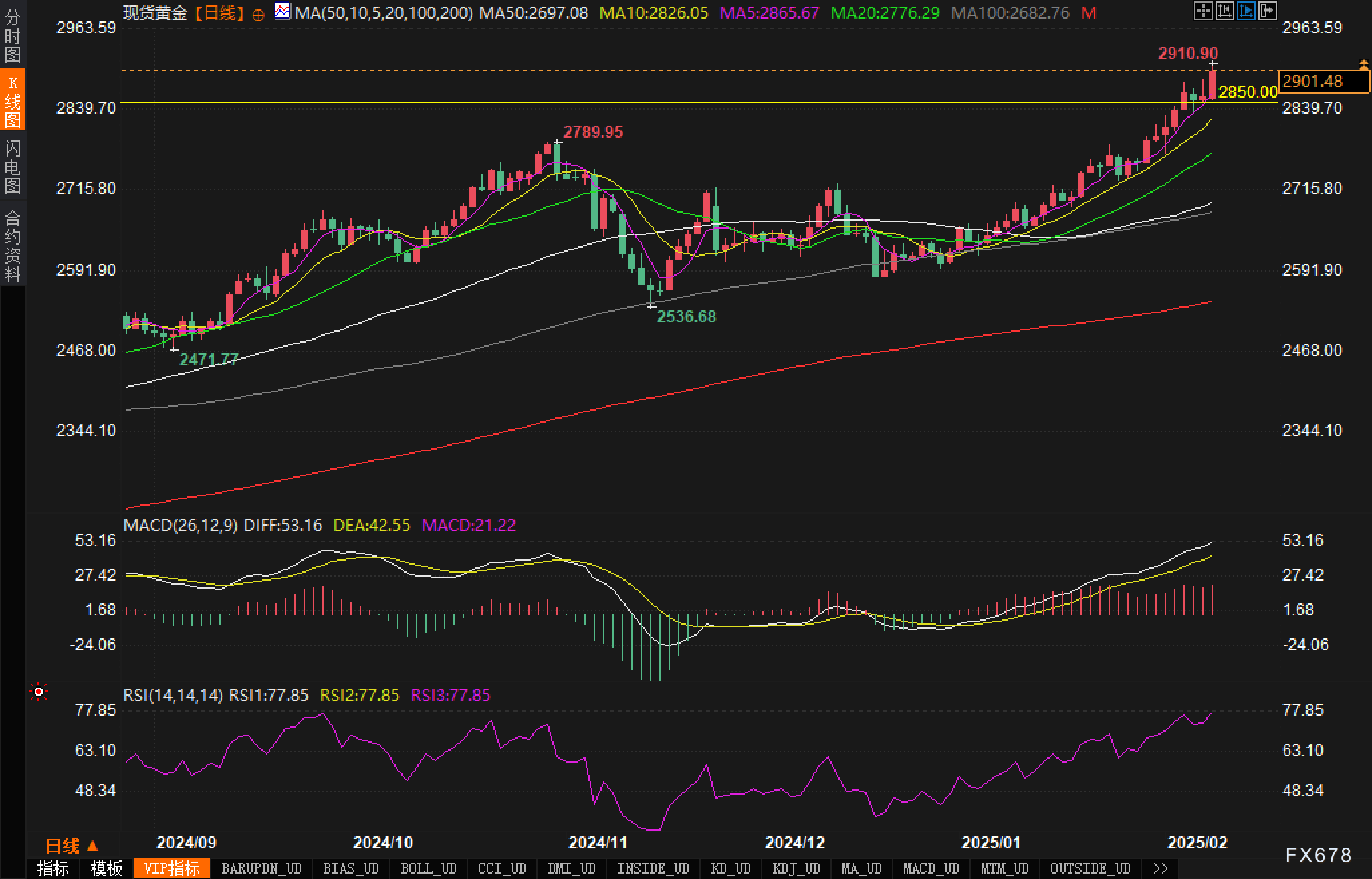Click the shrink chart axis icon

[1224, 11]
